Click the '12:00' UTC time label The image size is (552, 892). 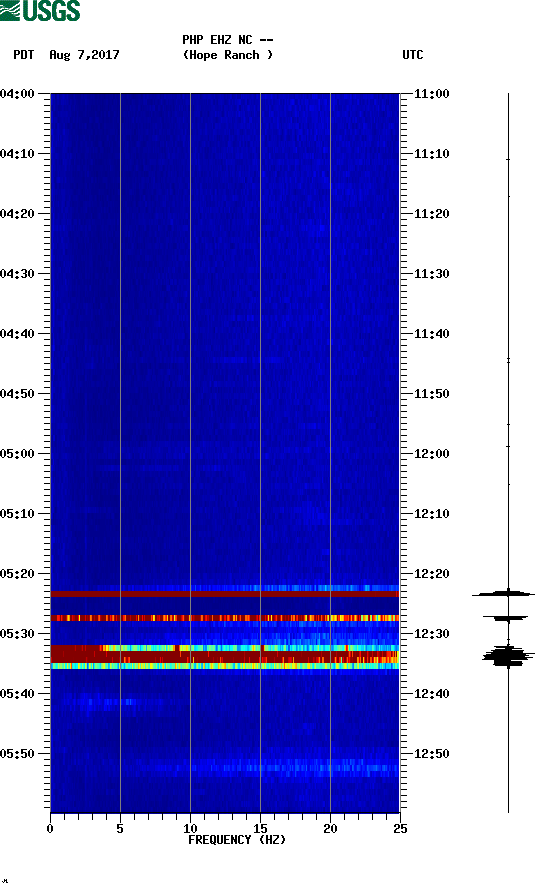[431, 454]
